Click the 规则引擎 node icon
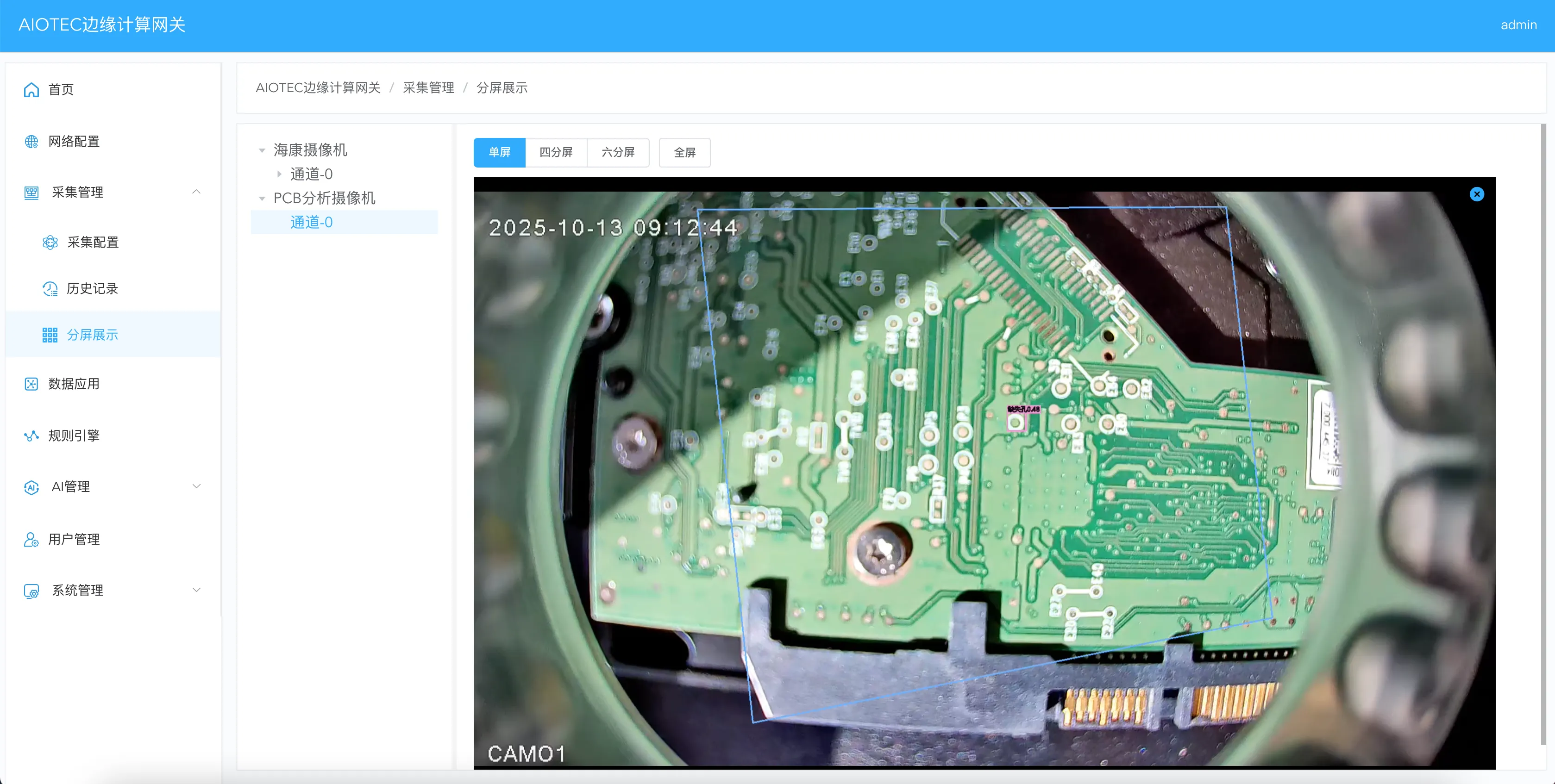 pos(31,436)
